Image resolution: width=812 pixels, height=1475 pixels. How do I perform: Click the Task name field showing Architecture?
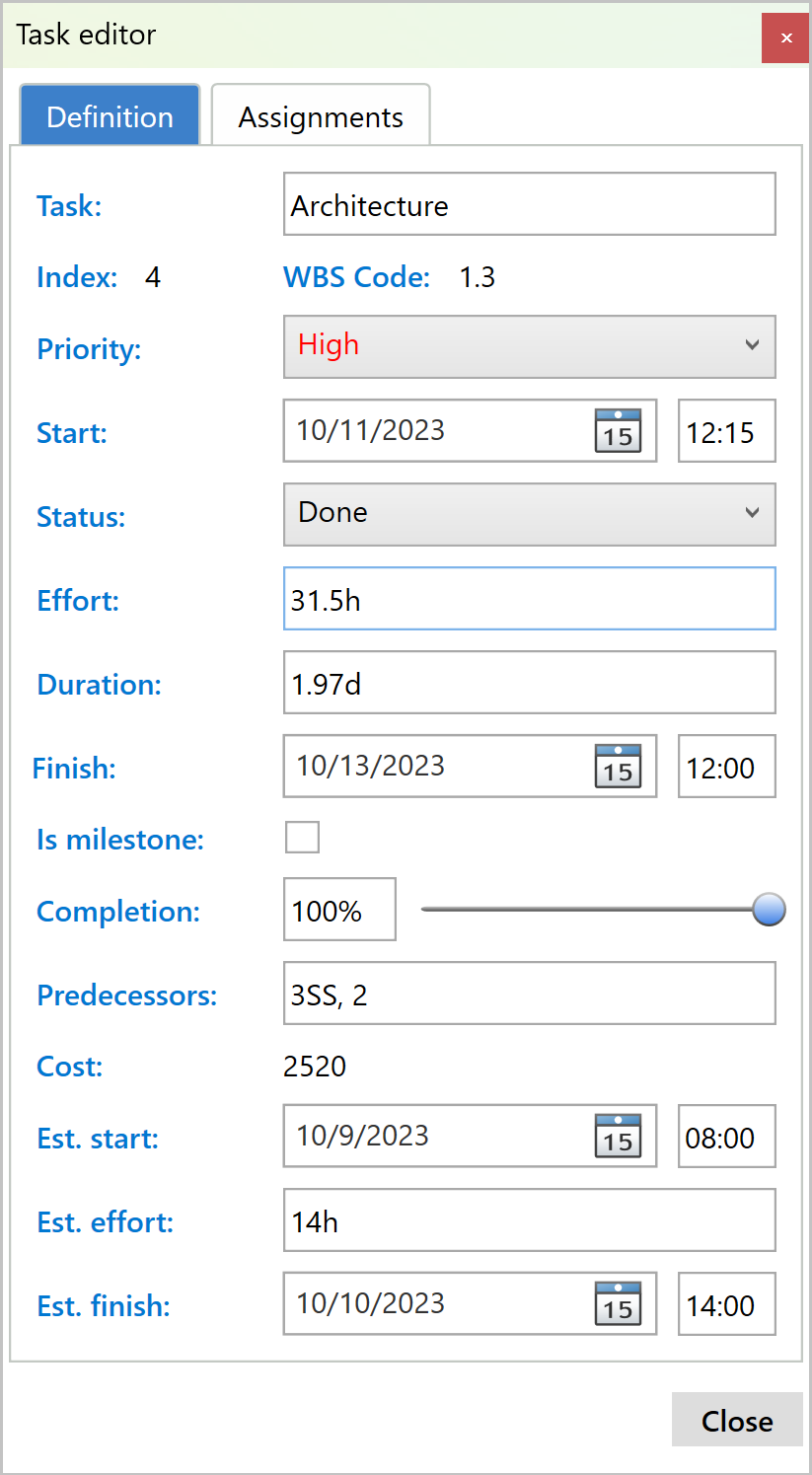530,204
